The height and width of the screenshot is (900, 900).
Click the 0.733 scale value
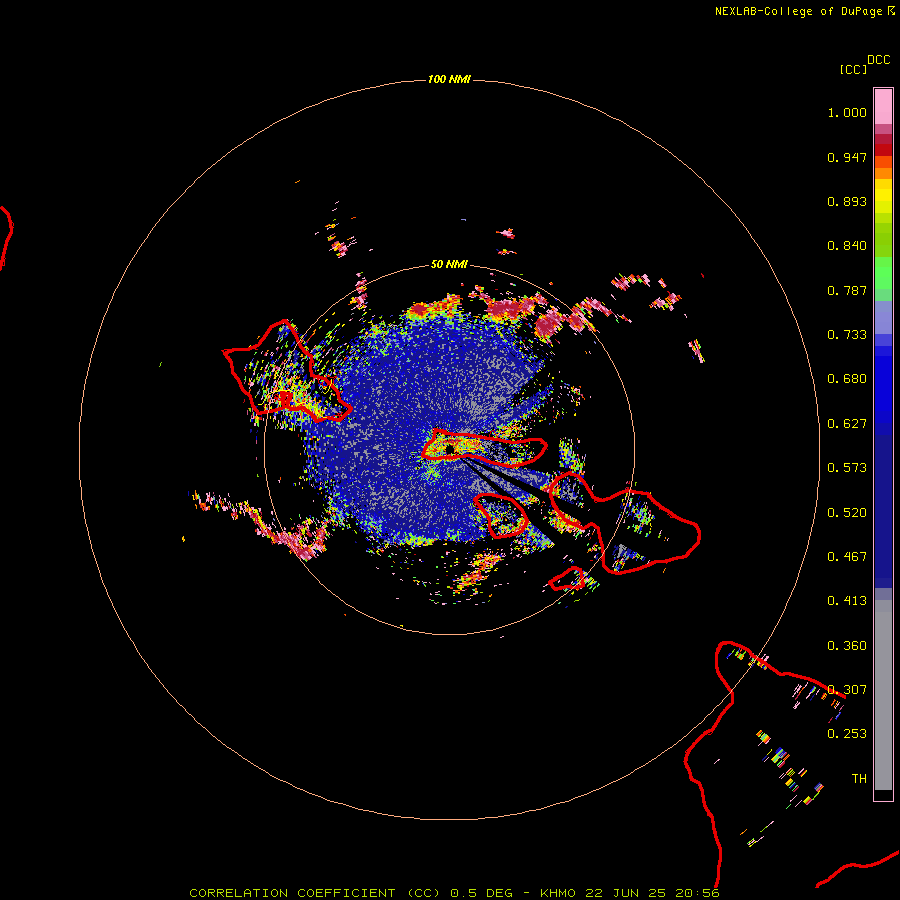[847, 335]
